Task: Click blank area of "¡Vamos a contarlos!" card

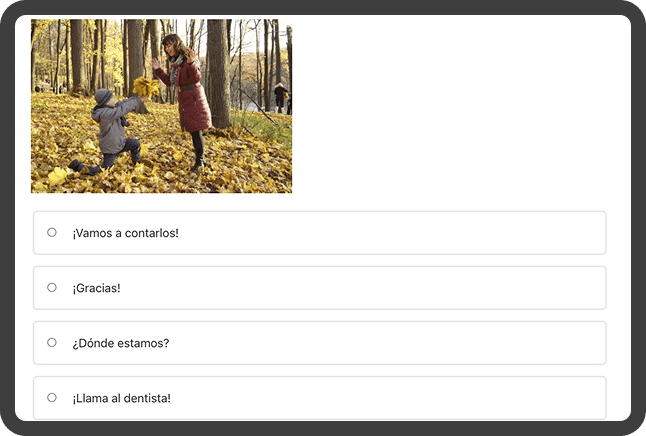Action: tap(400, 233)
